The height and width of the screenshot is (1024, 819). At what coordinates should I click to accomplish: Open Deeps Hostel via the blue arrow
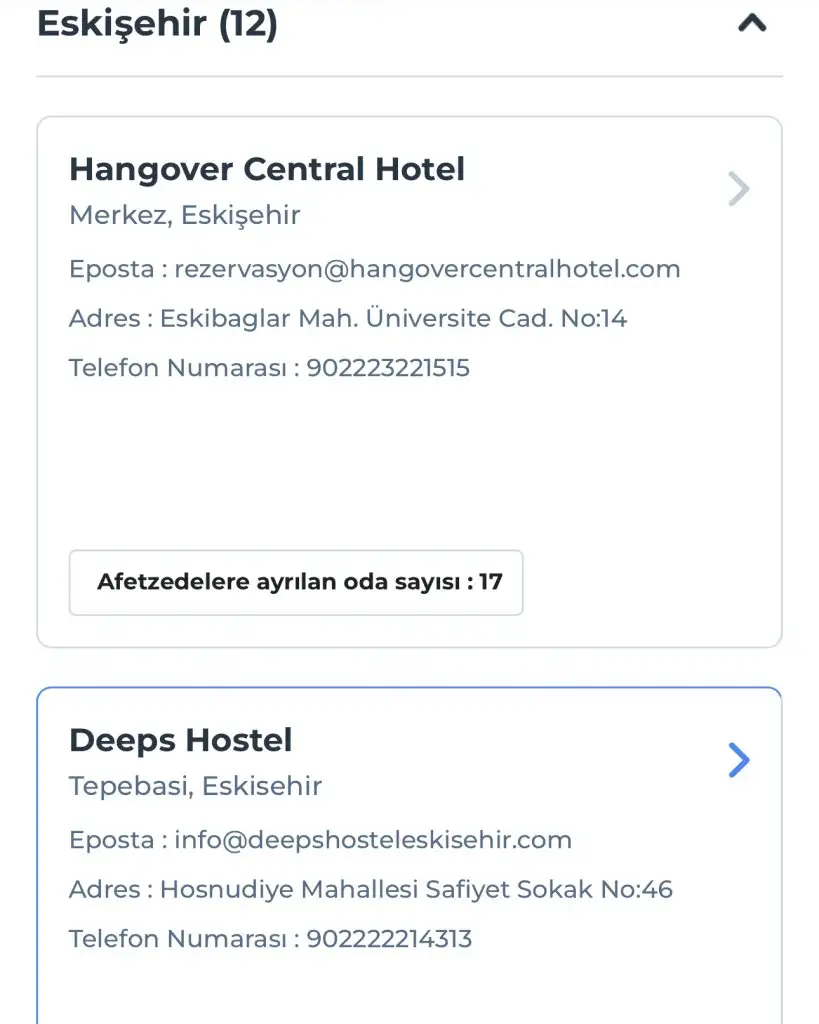click(738, 760)
